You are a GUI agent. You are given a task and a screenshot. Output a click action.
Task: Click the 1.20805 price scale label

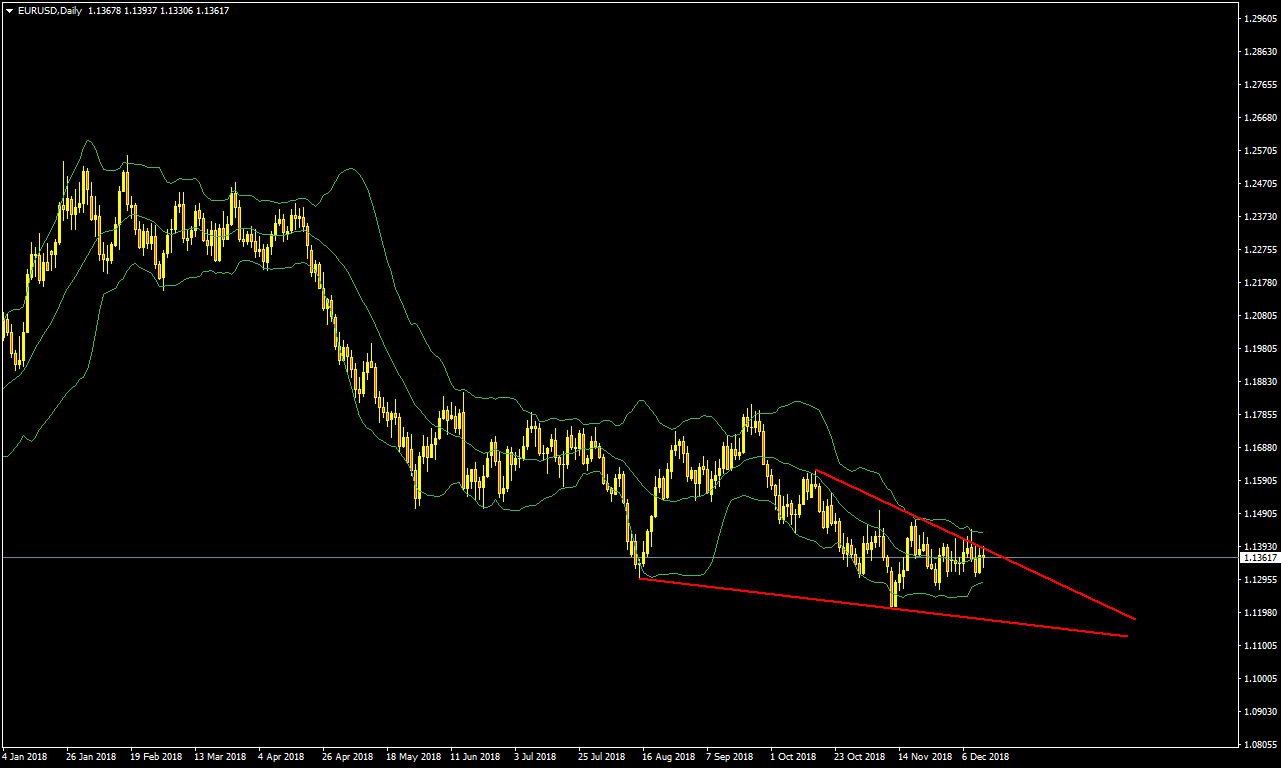click(1260, 316)
